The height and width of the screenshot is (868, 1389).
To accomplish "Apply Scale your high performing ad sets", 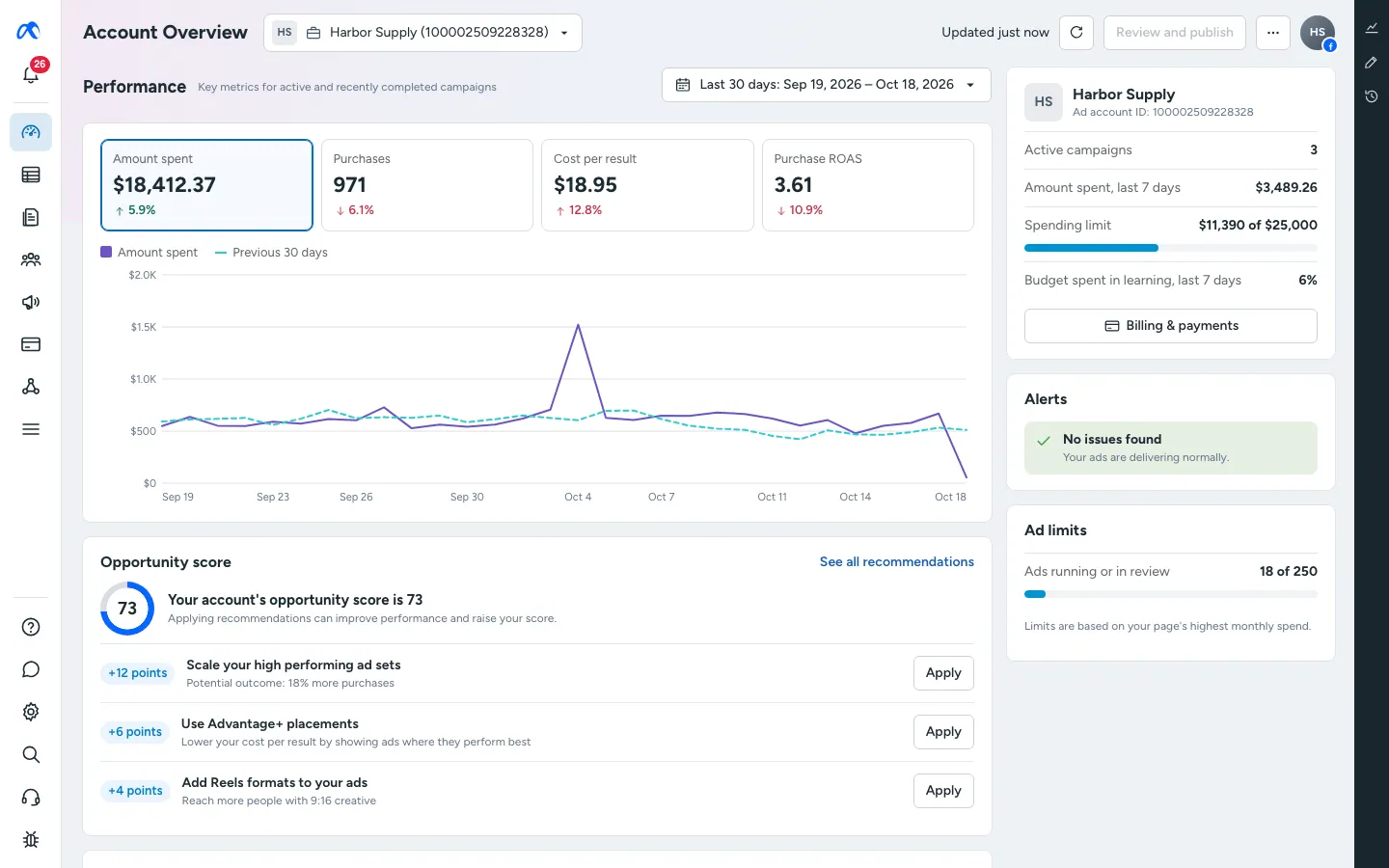I will point(943,673).
